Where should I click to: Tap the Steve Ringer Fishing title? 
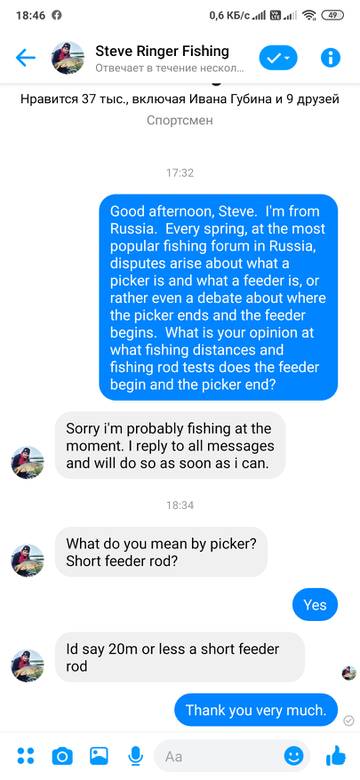[x=162, y=51]
